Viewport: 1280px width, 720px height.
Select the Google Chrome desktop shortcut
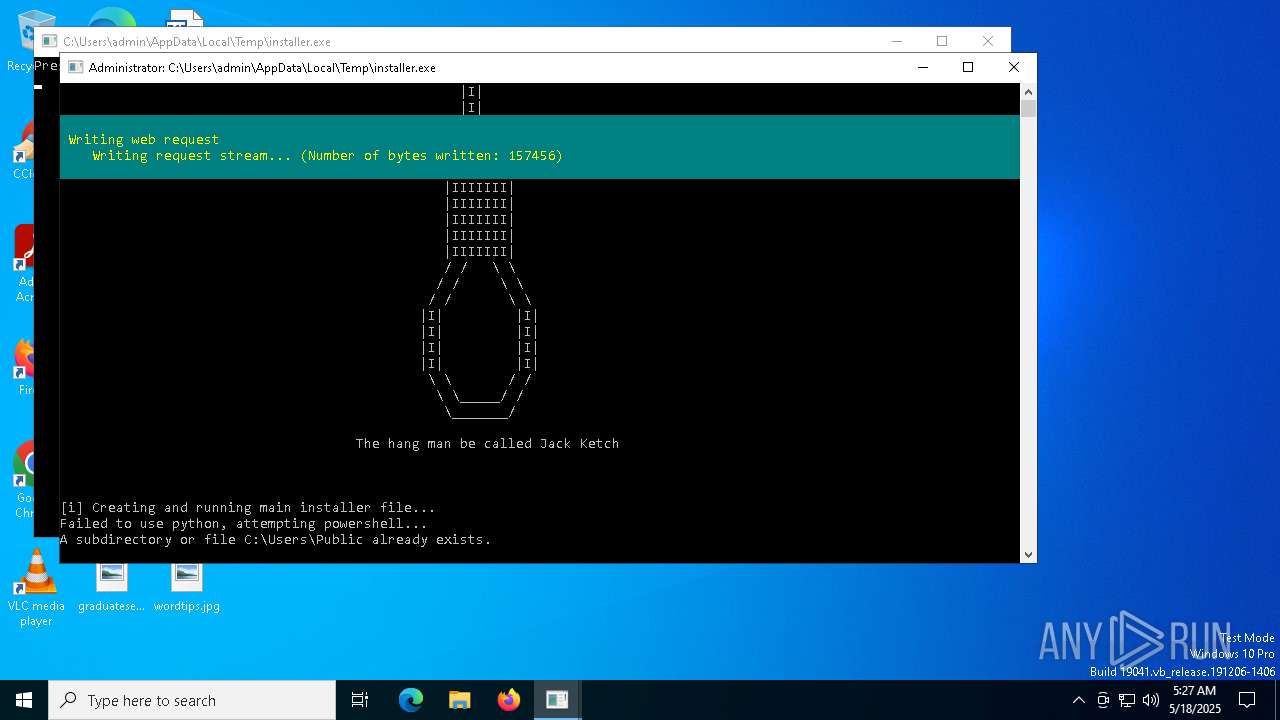click(24, 480)
